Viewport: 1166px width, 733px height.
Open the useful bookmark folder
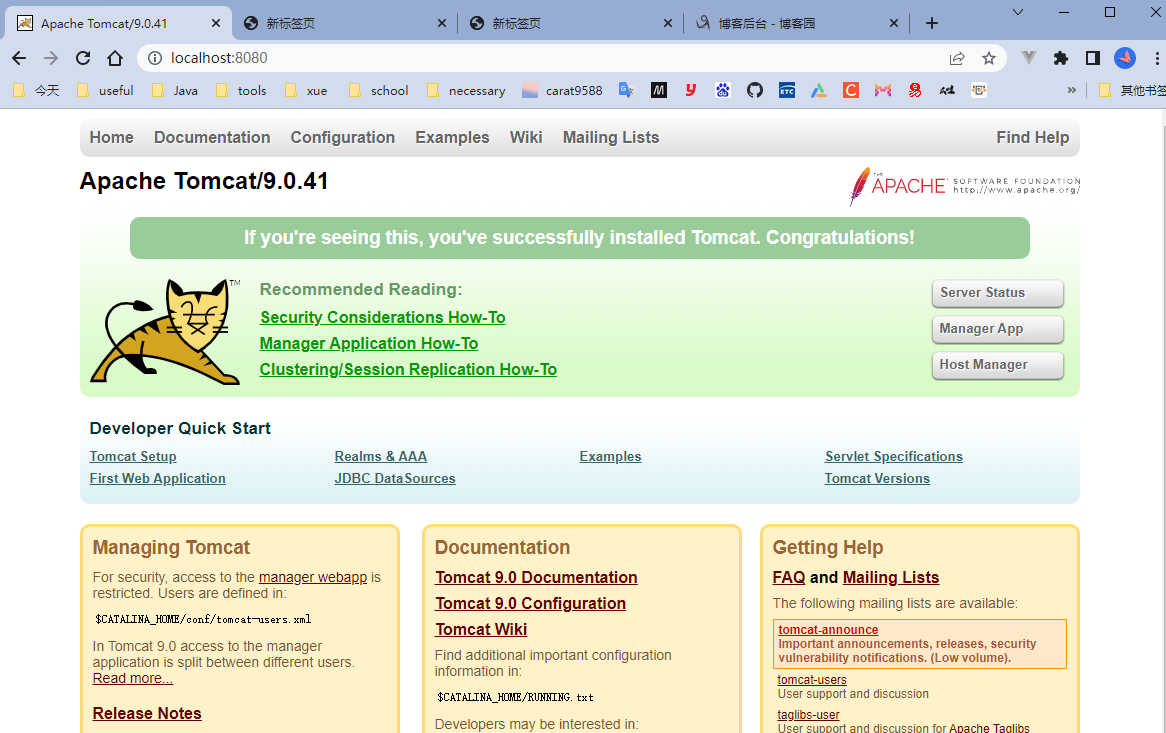106,91
